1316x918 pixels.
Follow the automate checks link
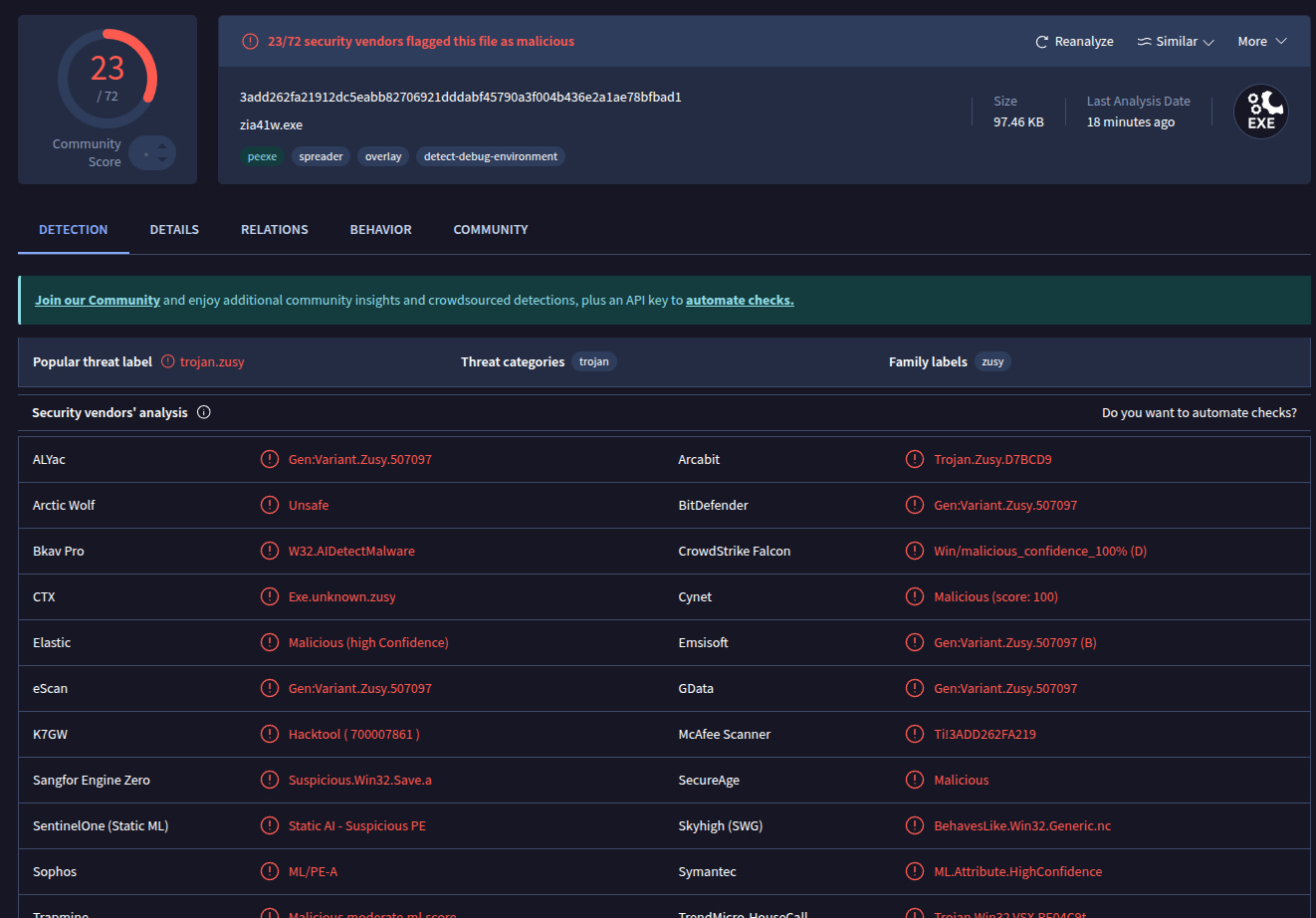click(x=740, y=300)
